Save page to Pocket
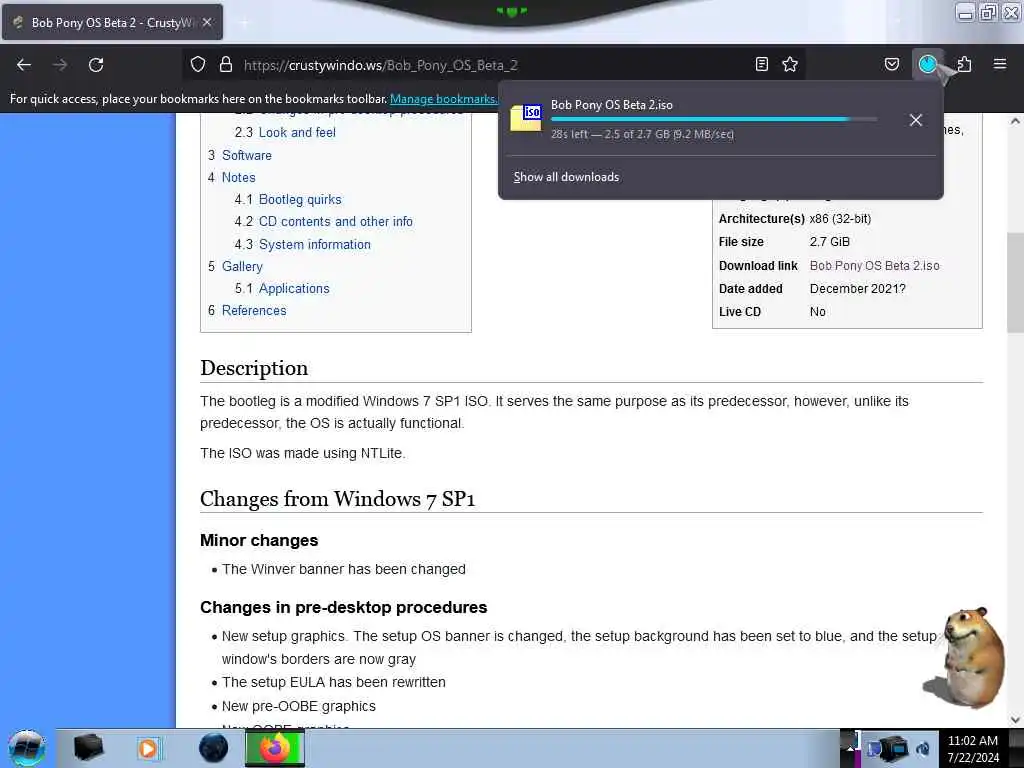Image resolution: width=1024 pixels, height=768 pixels. point(891,64)
